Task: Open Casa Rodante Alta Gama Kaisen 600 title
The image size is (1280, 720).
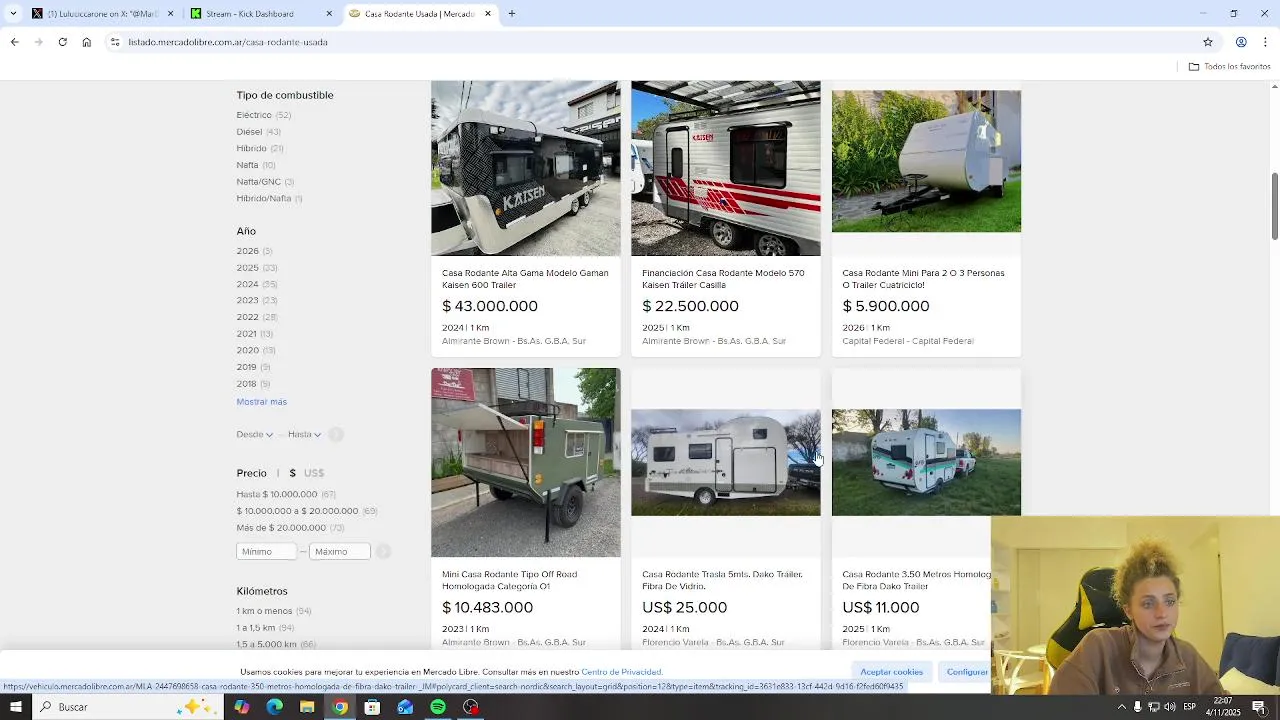Action: click(525, 279)
